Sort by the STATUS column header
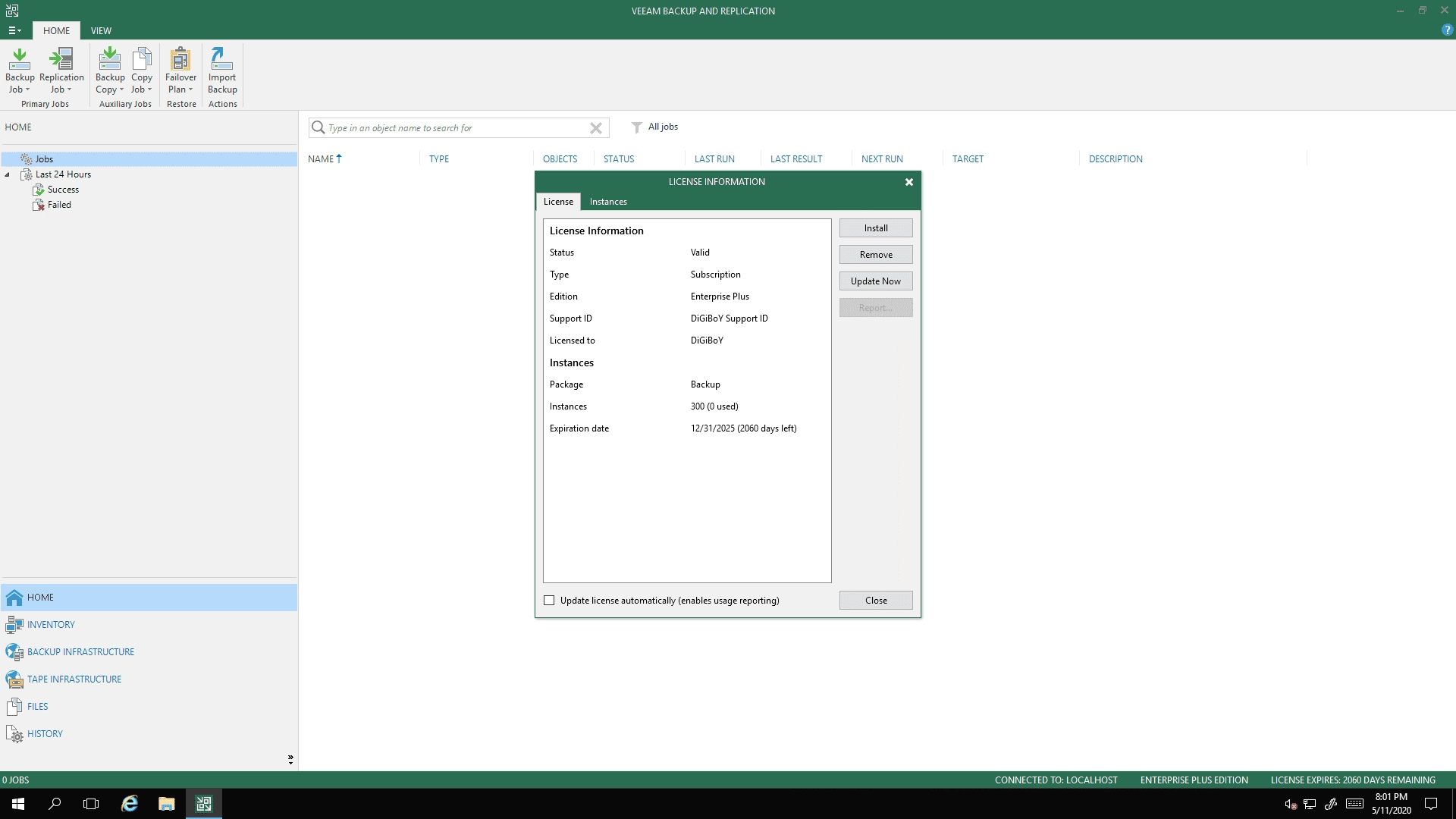The height and width of the screenshot is (819, 1456). point(619,159)
